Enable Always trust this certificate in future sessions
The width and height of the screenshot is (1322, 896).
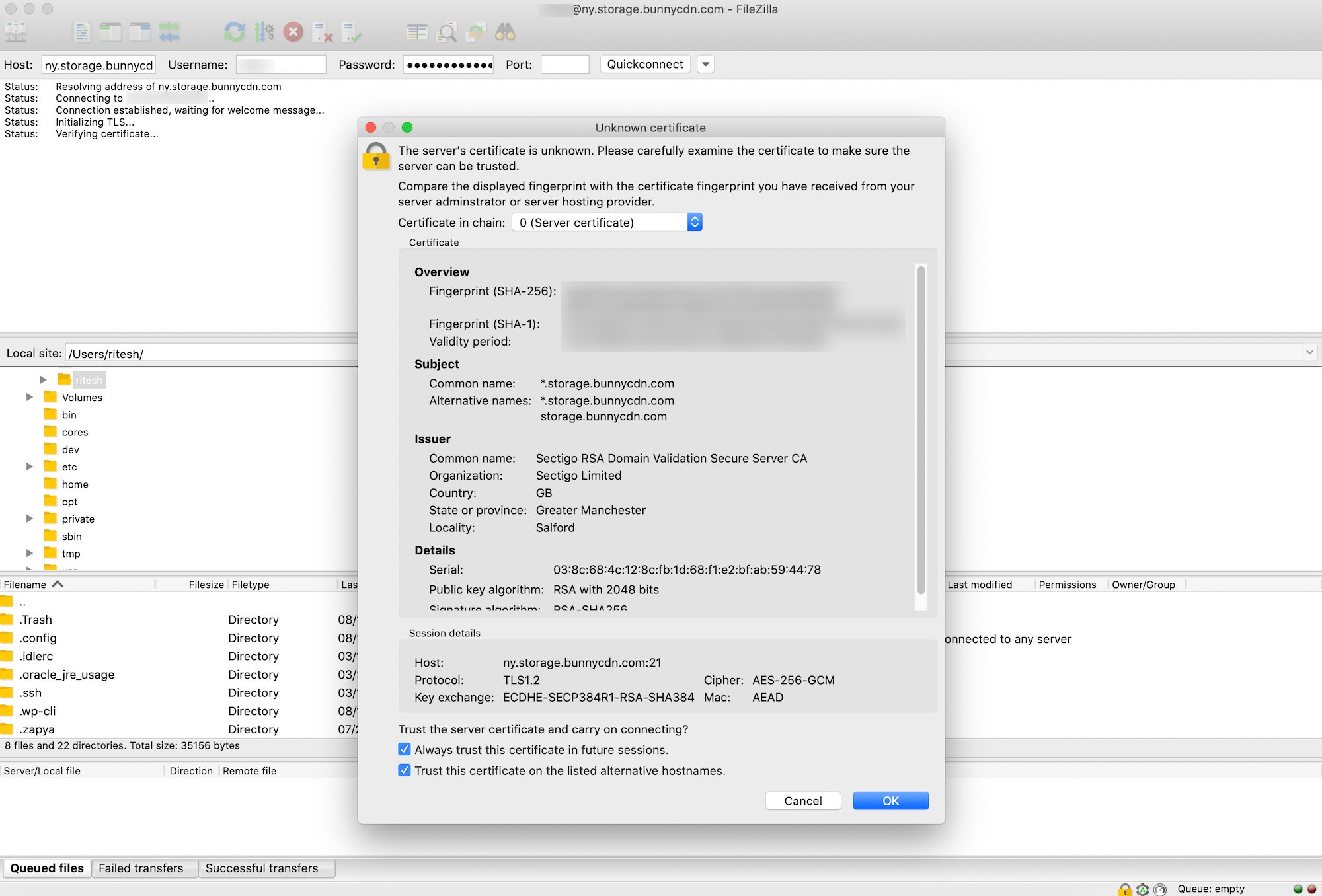tap(404, 749)
